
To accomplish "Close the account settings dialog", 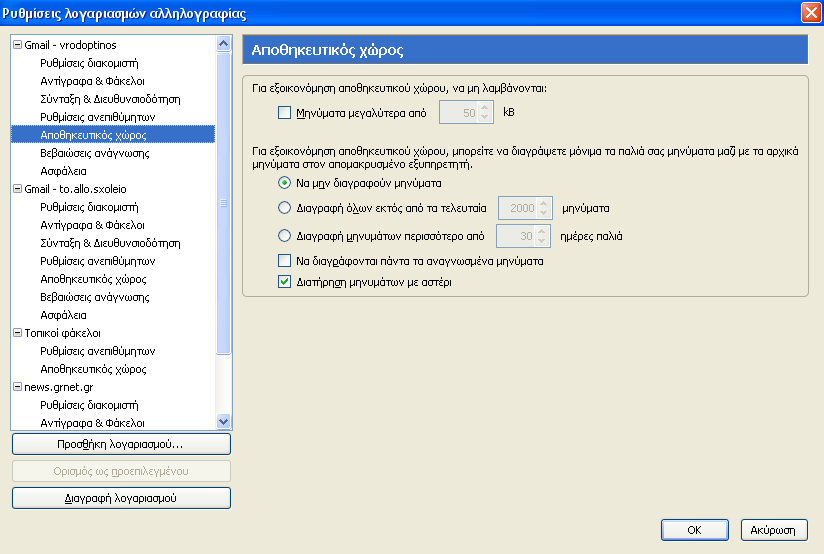I will [x=811, y=13].
